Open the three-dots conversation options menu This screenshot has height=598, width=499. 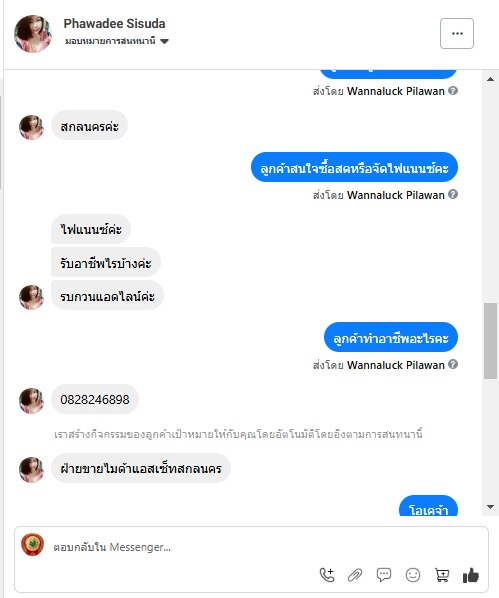coord(457,34)
